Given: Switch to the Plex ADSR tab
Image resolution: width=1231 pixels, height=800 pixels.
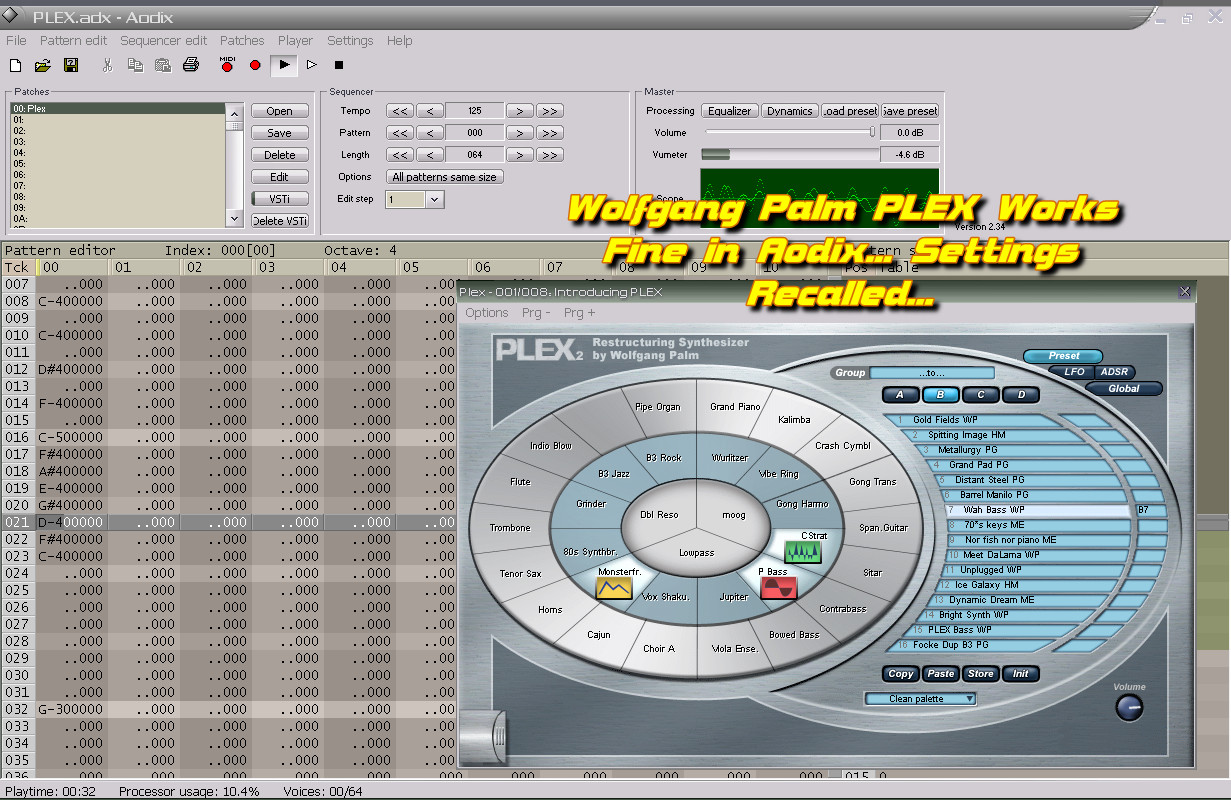Looking at the screenshot, I should (x=1114, y=372).
